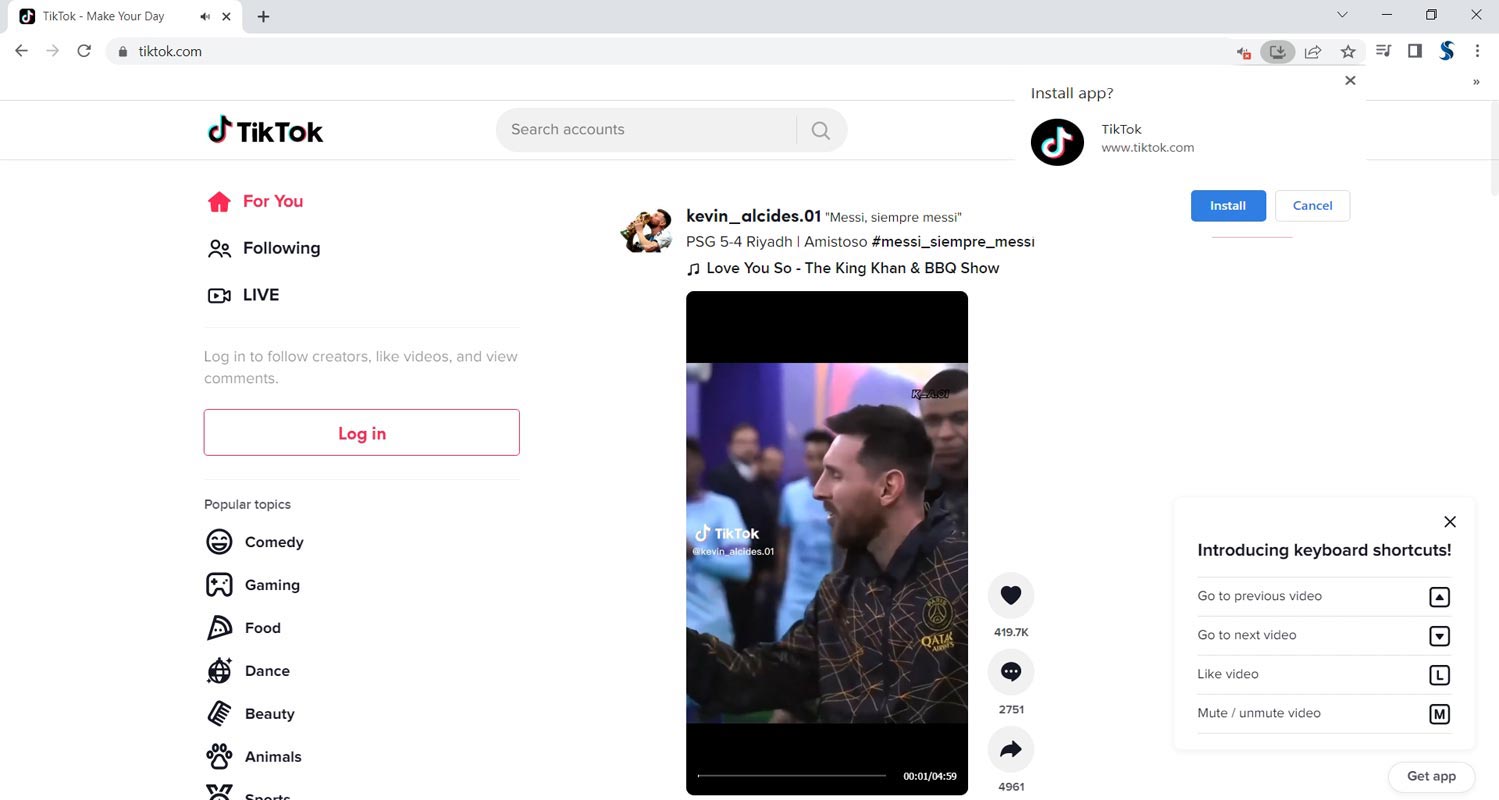The image size is (1499, 800).
Task: Click the 4961 shares count
Action: (1011, 786)
